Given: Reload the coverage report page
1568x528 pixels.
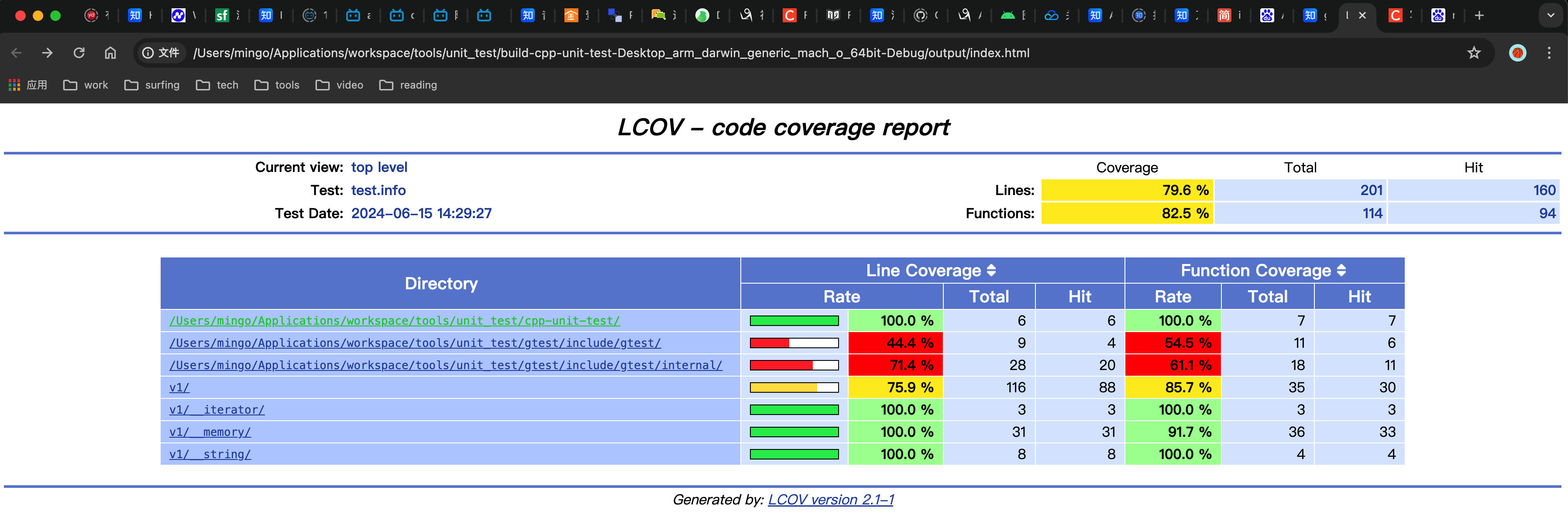Looking at the screenshot, I should [79, 53].
